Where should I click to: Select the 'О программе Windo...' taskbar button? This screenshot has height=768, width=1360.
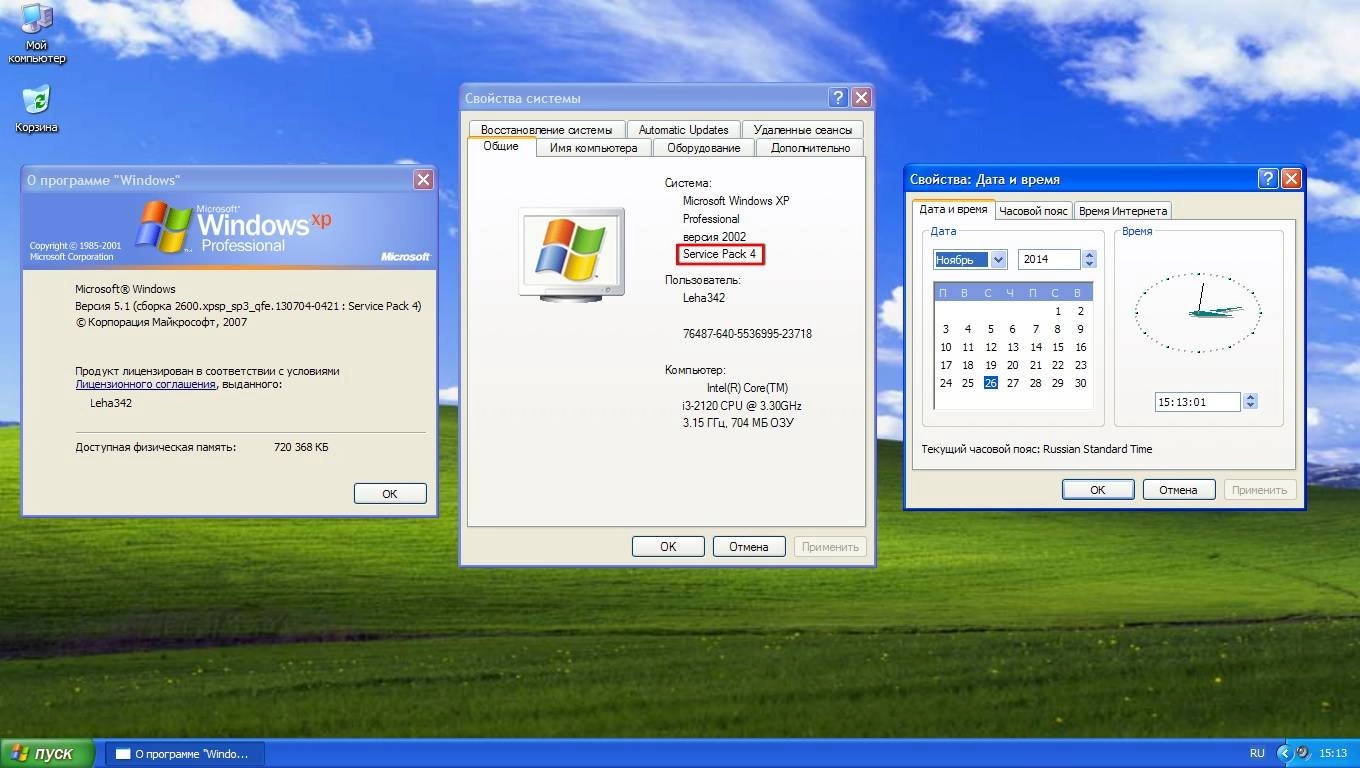186,753
